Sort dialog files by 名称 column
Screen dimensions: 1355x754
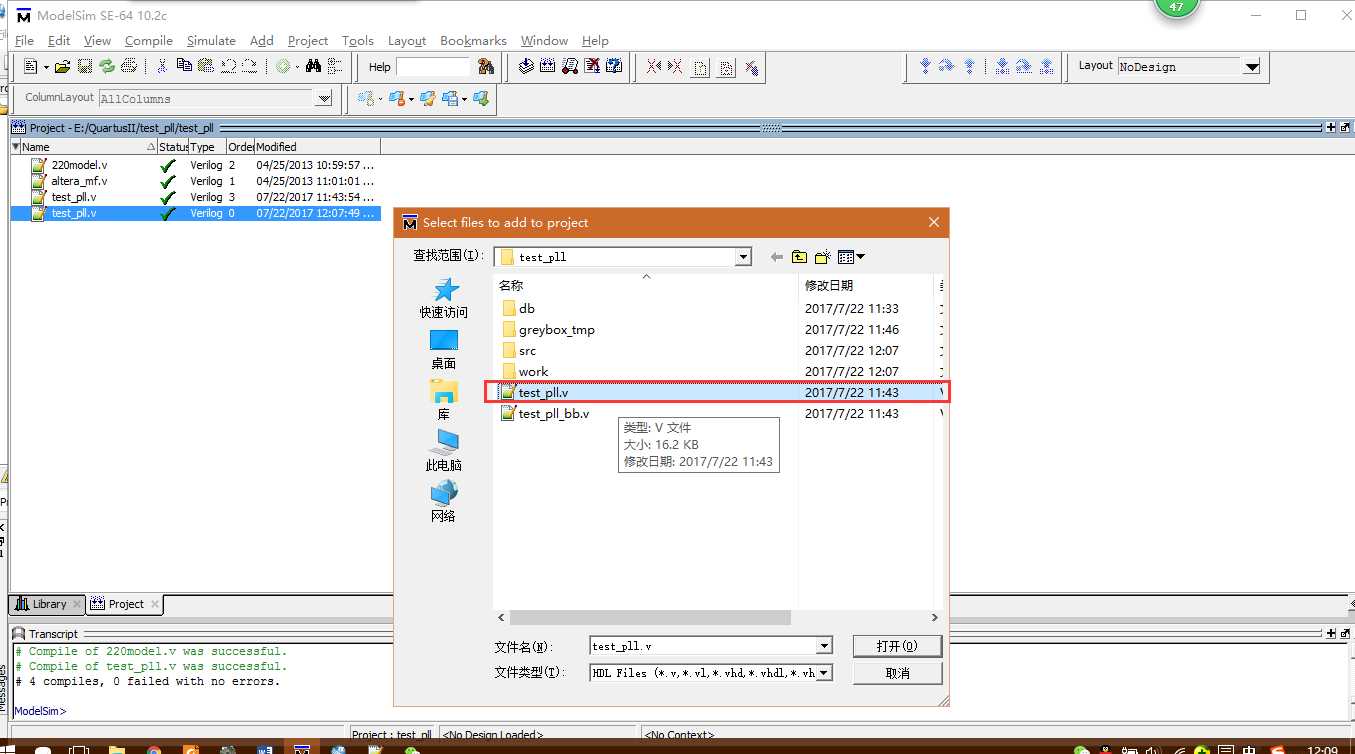[646, 286]
